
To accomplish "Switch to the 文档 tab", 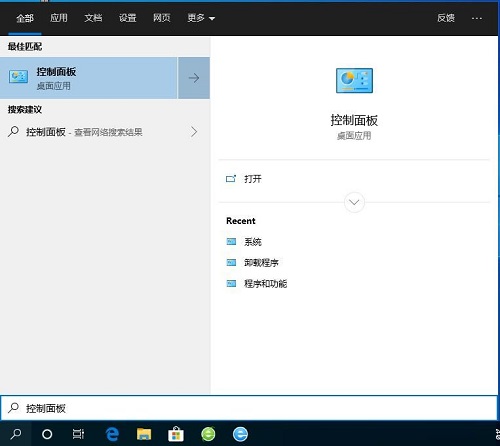I will pos(93,18).
